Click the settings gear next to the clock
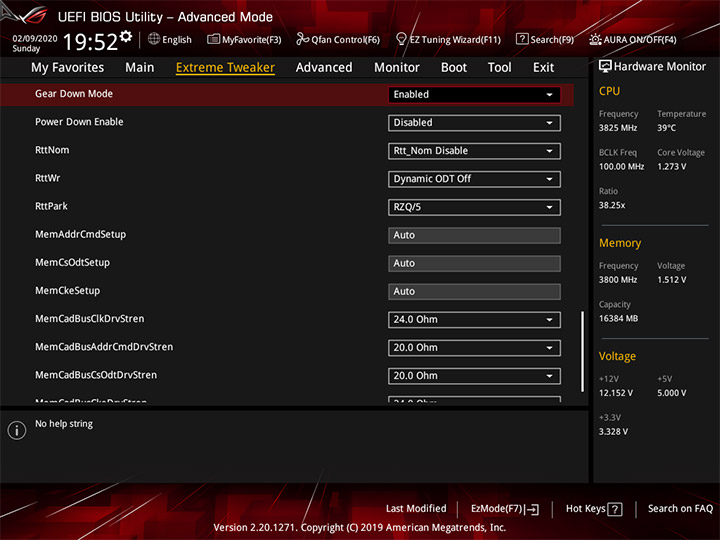 tap(126, 36)
